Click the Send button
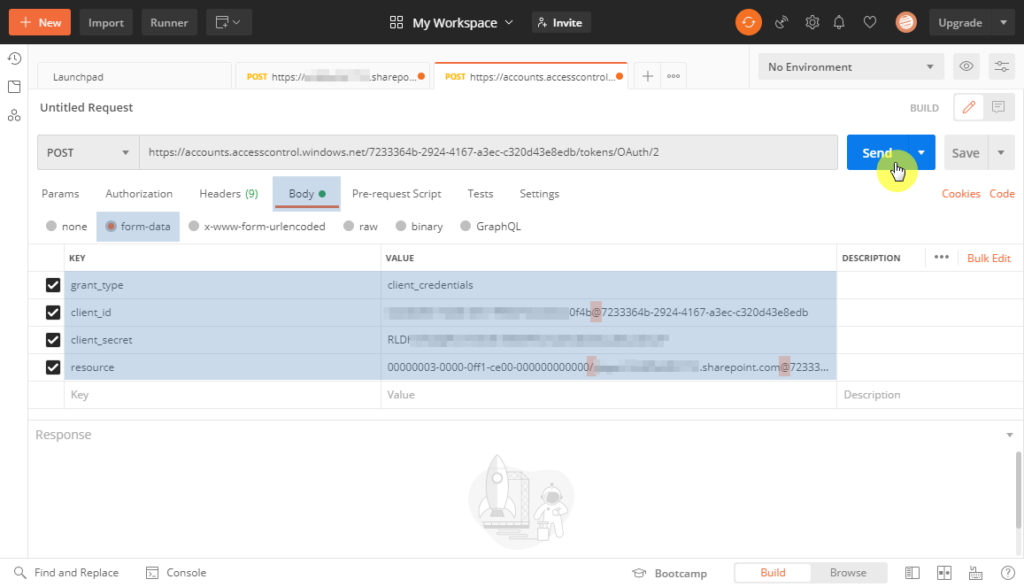 tap(877, 153)
